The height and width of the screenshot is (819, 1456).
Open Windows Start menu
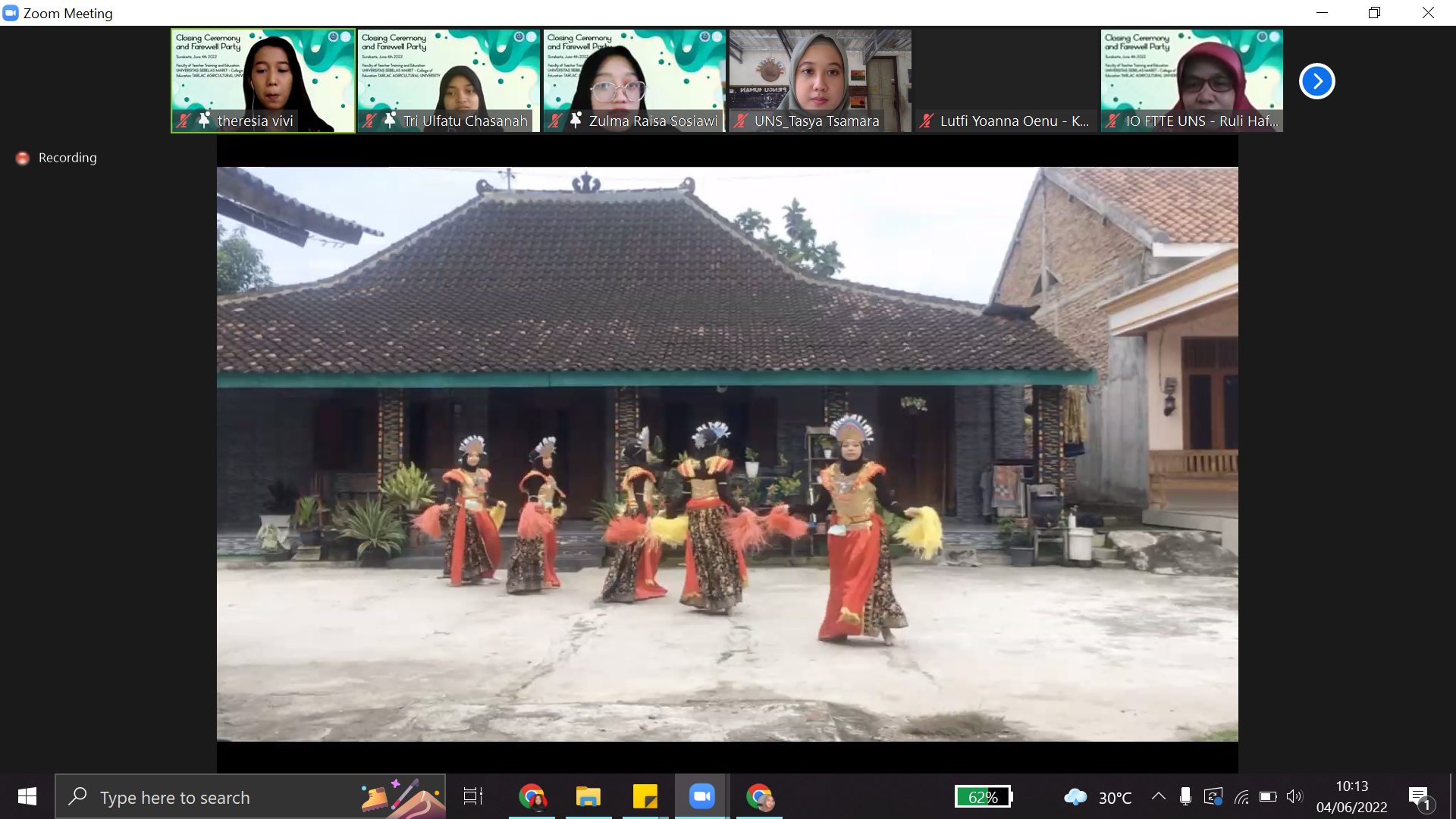coord(27,796)
